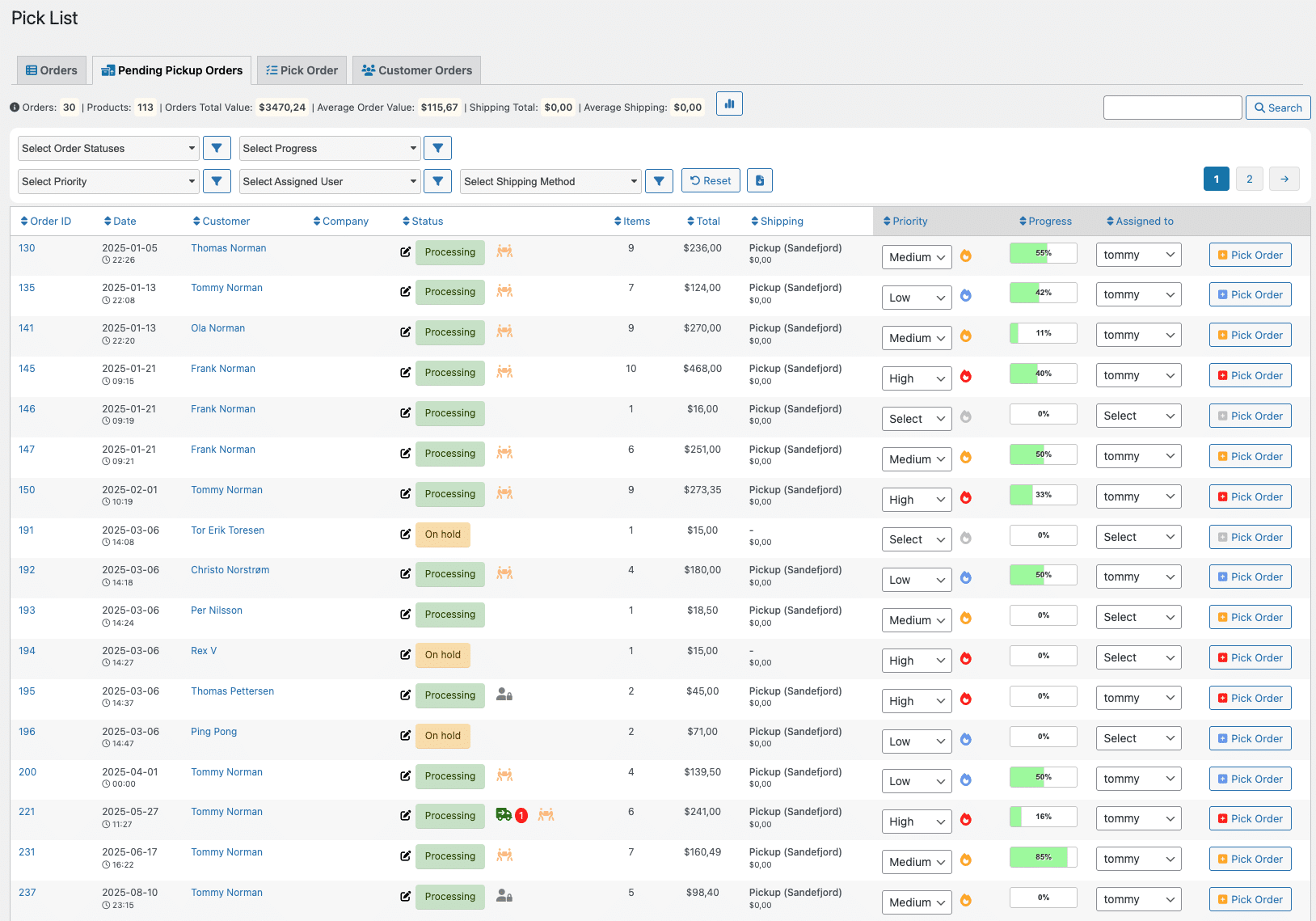The width and height of the screenshot is (1316, 921).
Task: Switch to the Customer Orders tab
Action: (416, 70)
